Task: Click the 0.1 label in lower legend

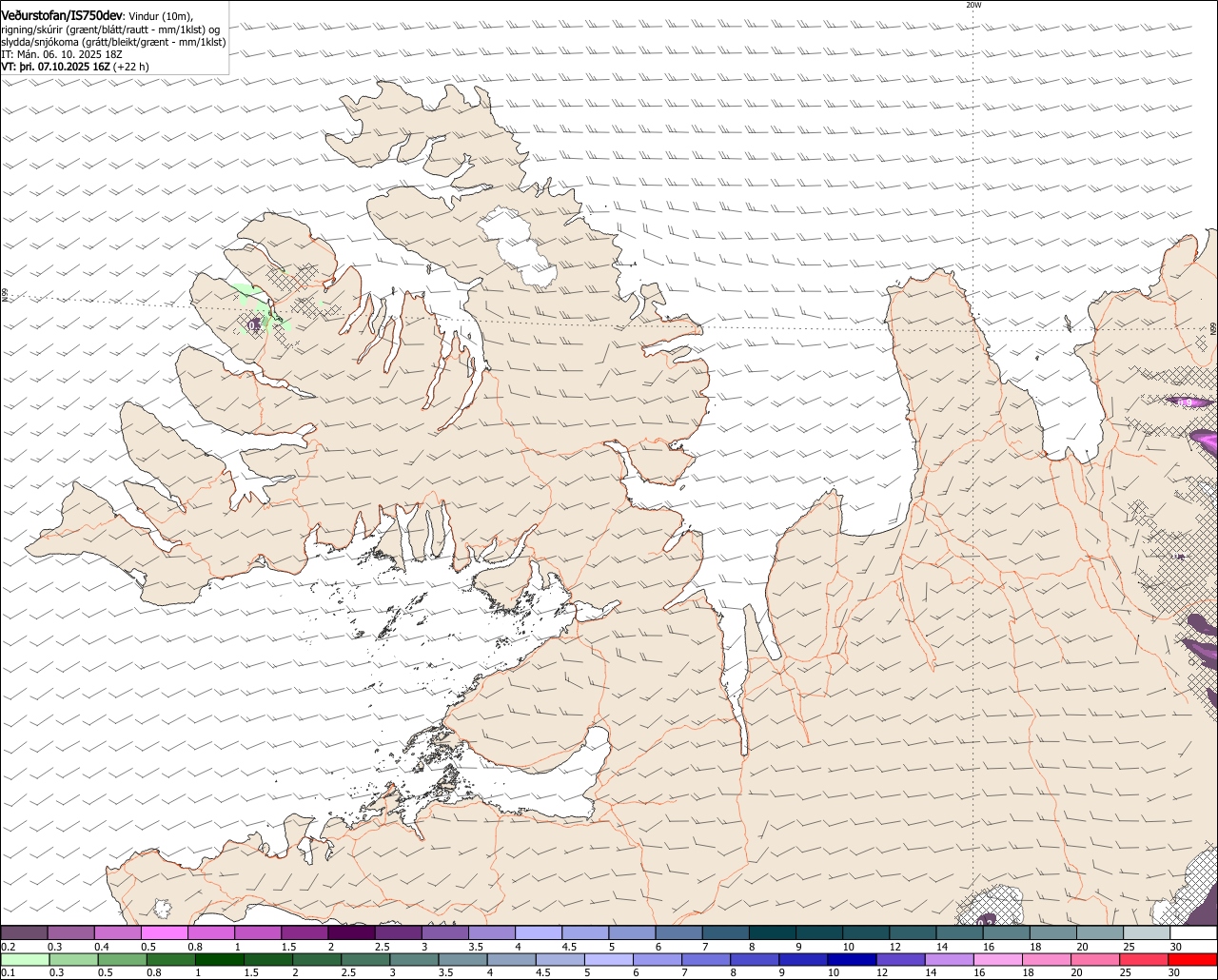Action: point(8,973)
